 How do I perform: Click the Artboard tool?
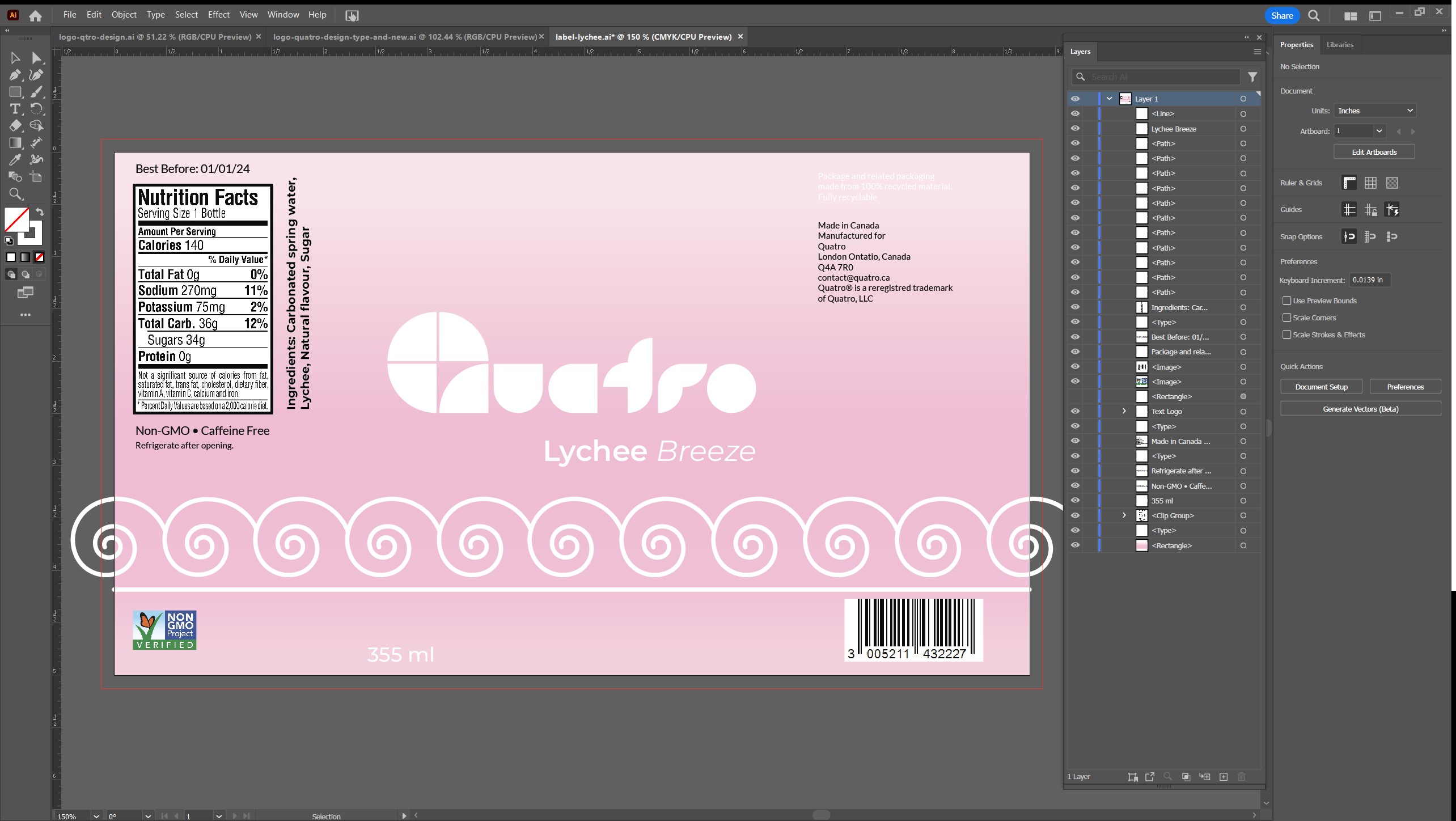pos(36,177)
